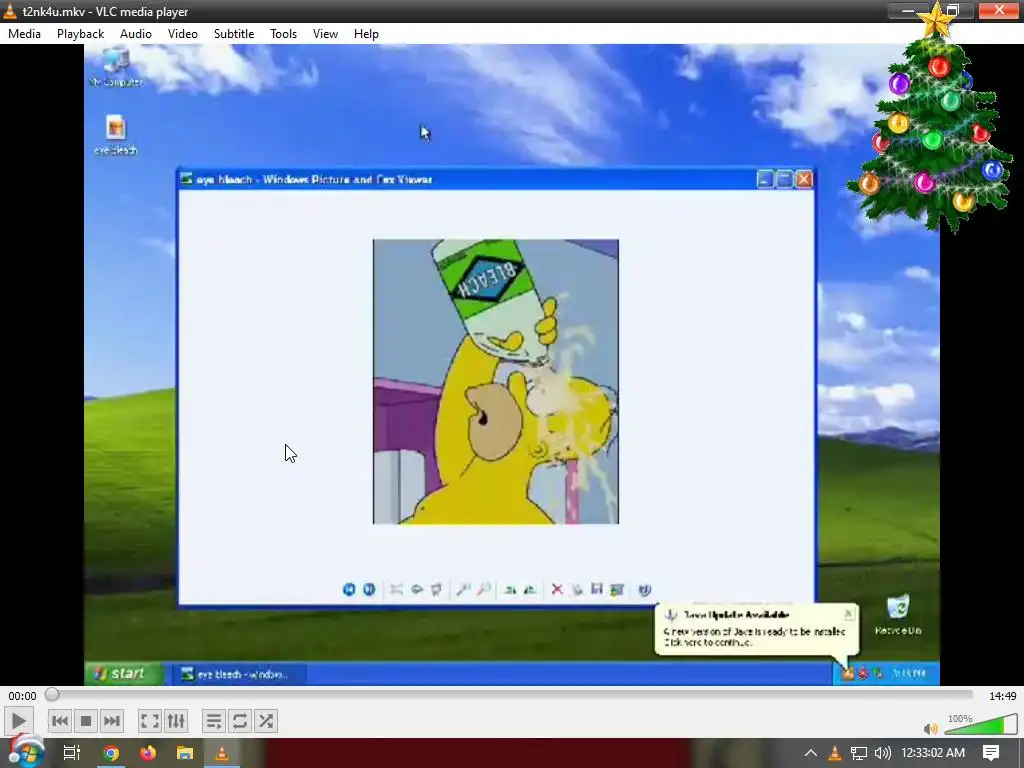This screenshot has width=1024, height=768.
Task: Jump to previous media in VLC
Action: tap(59, 722)
